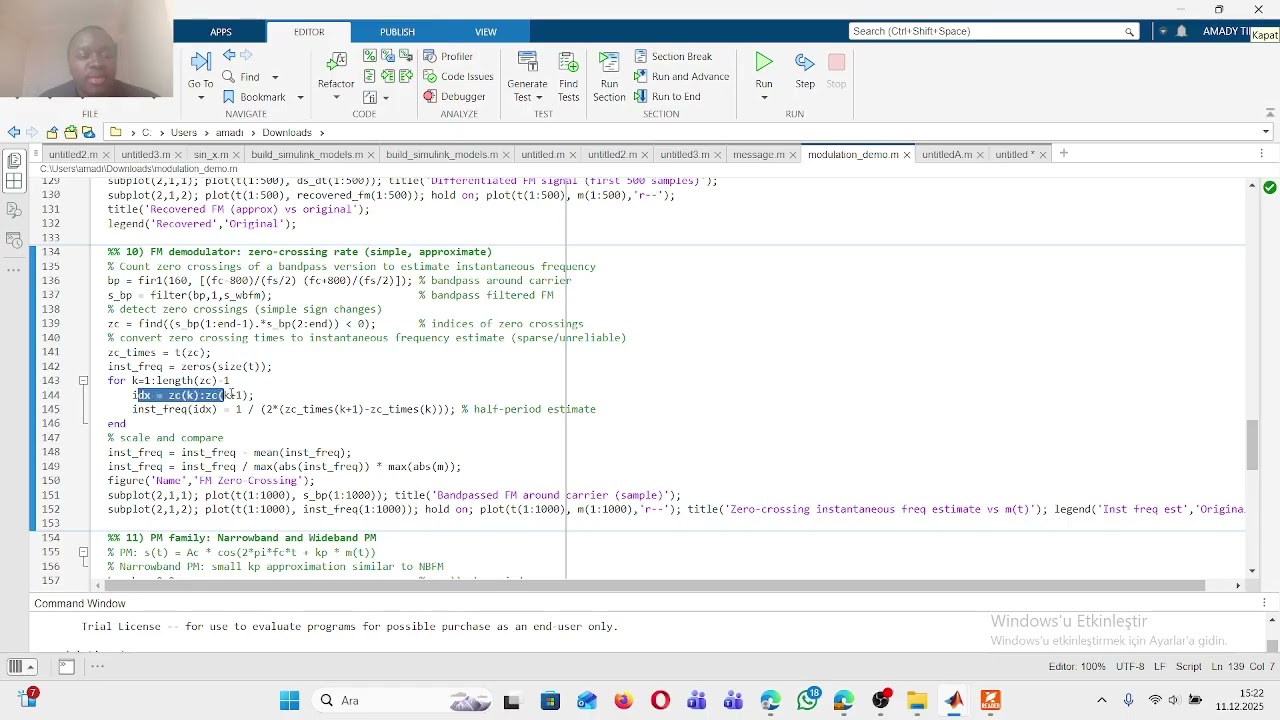This screenshot has width=1280, height=720.
Task: Click the wrap comments icon in Code group
Action: 406,56
